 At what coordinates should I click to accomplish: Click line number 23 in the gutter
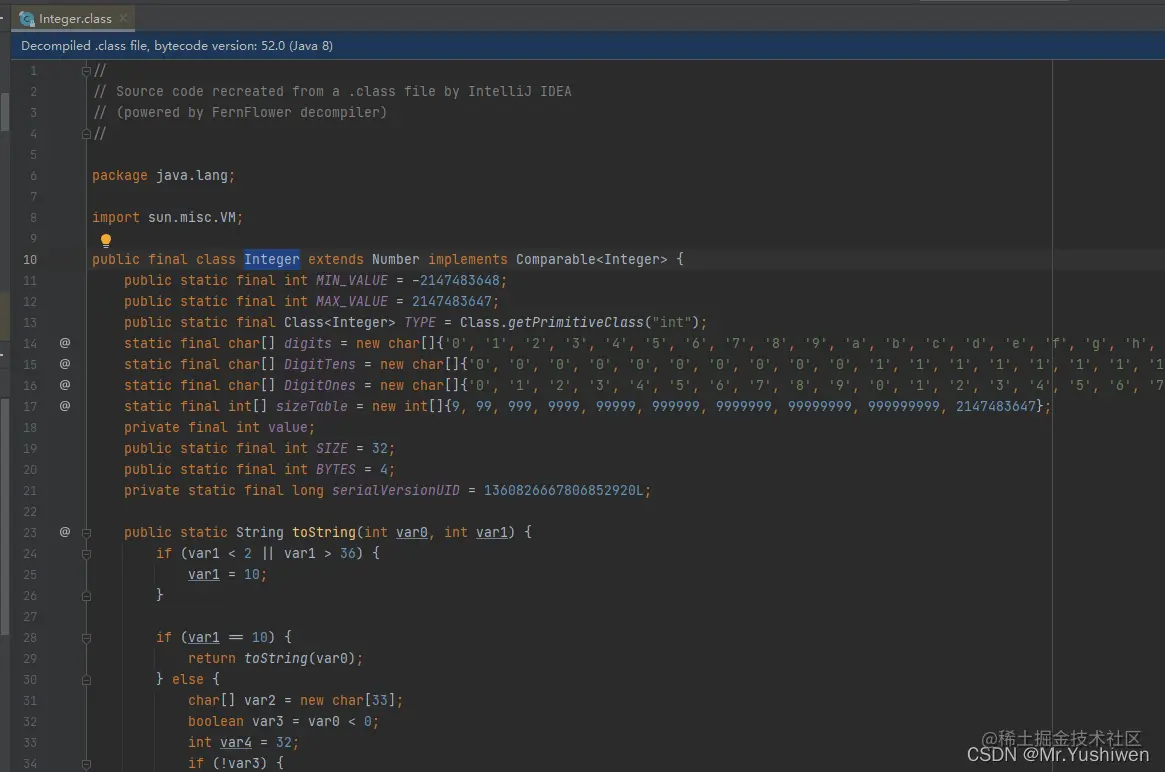tap(30, 532)
